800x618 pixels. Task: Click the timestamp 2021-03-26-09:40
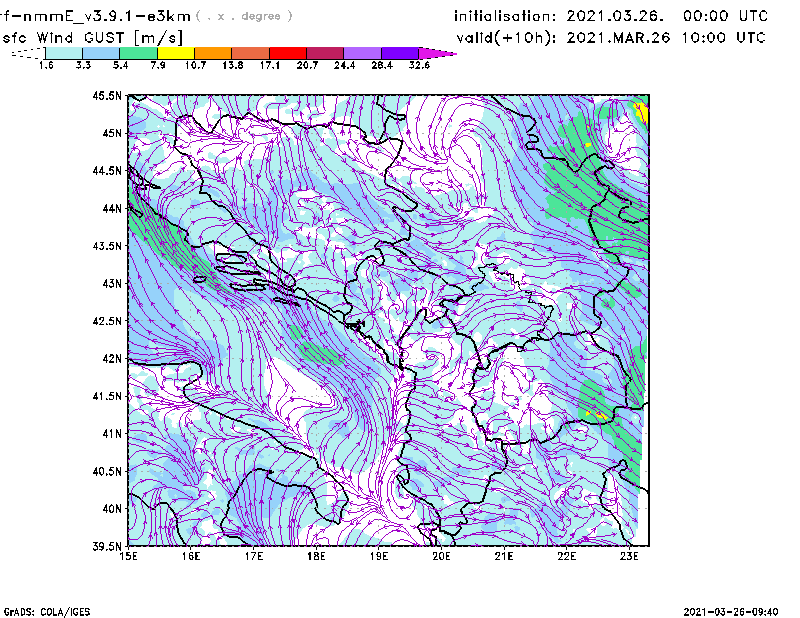pos(731,612)
